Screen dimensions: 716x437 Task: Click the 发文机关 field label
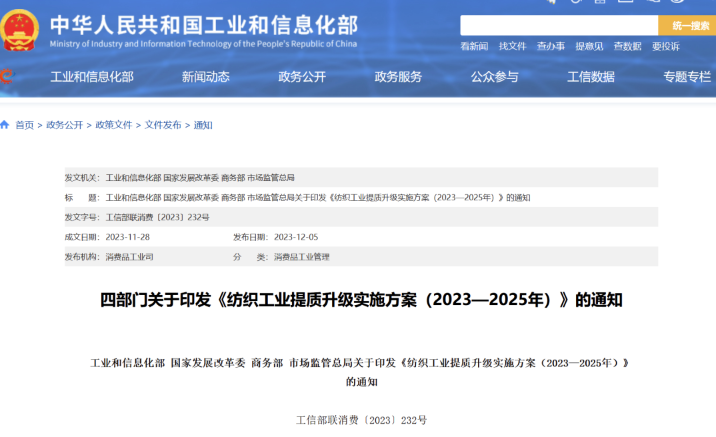coord(82,178)
